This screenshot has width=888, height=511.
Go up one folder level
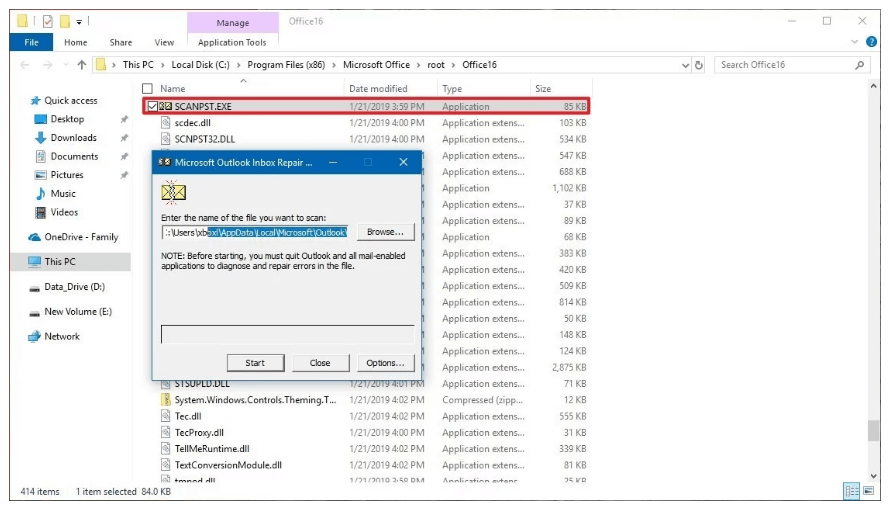(x=82, y=65)
